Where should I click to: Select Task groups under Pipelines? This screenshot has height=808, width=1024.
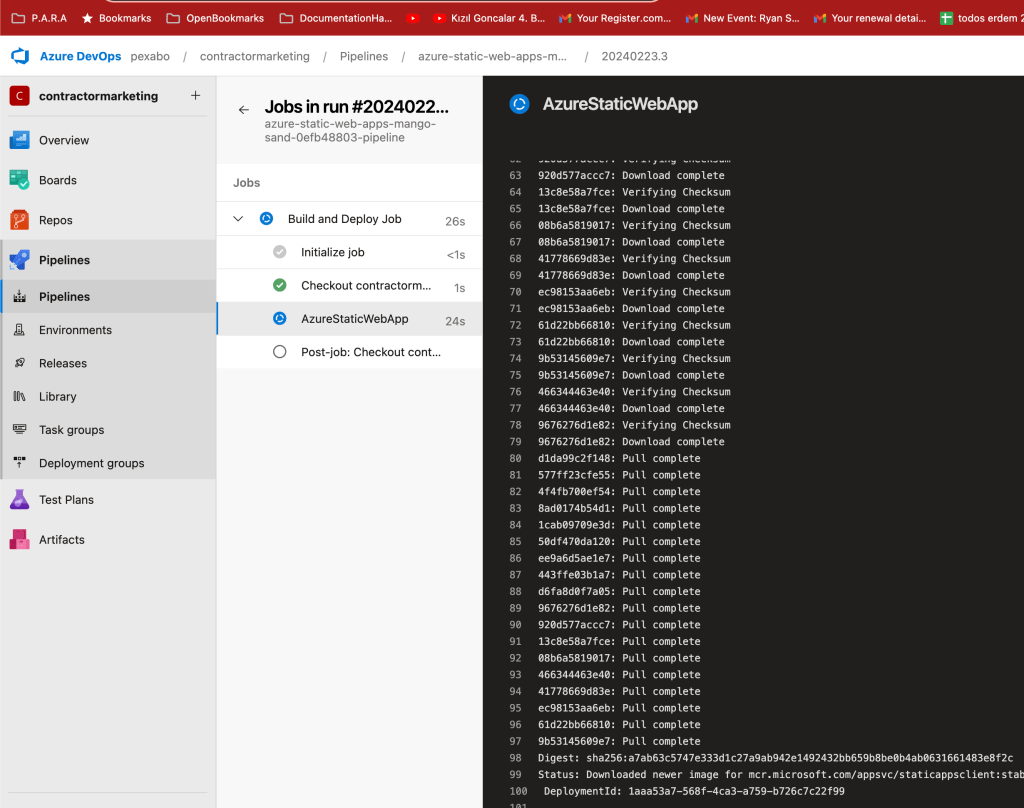(x=71, y=430)
